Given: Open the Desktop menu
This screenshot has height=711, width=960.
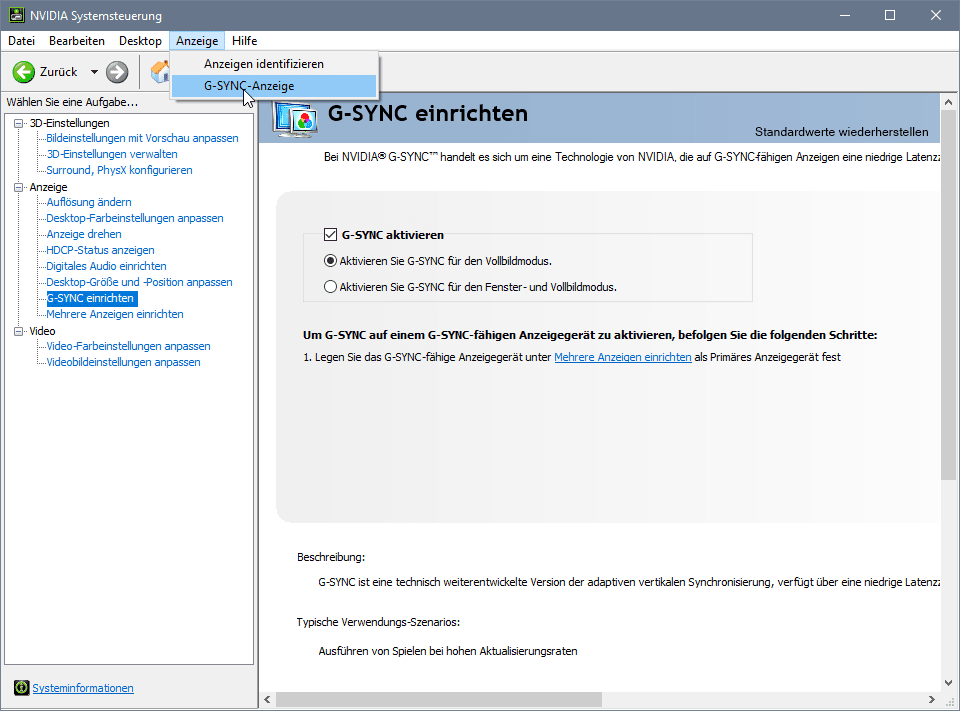Looking at the screenshot, I should click(x=140, y=40).
